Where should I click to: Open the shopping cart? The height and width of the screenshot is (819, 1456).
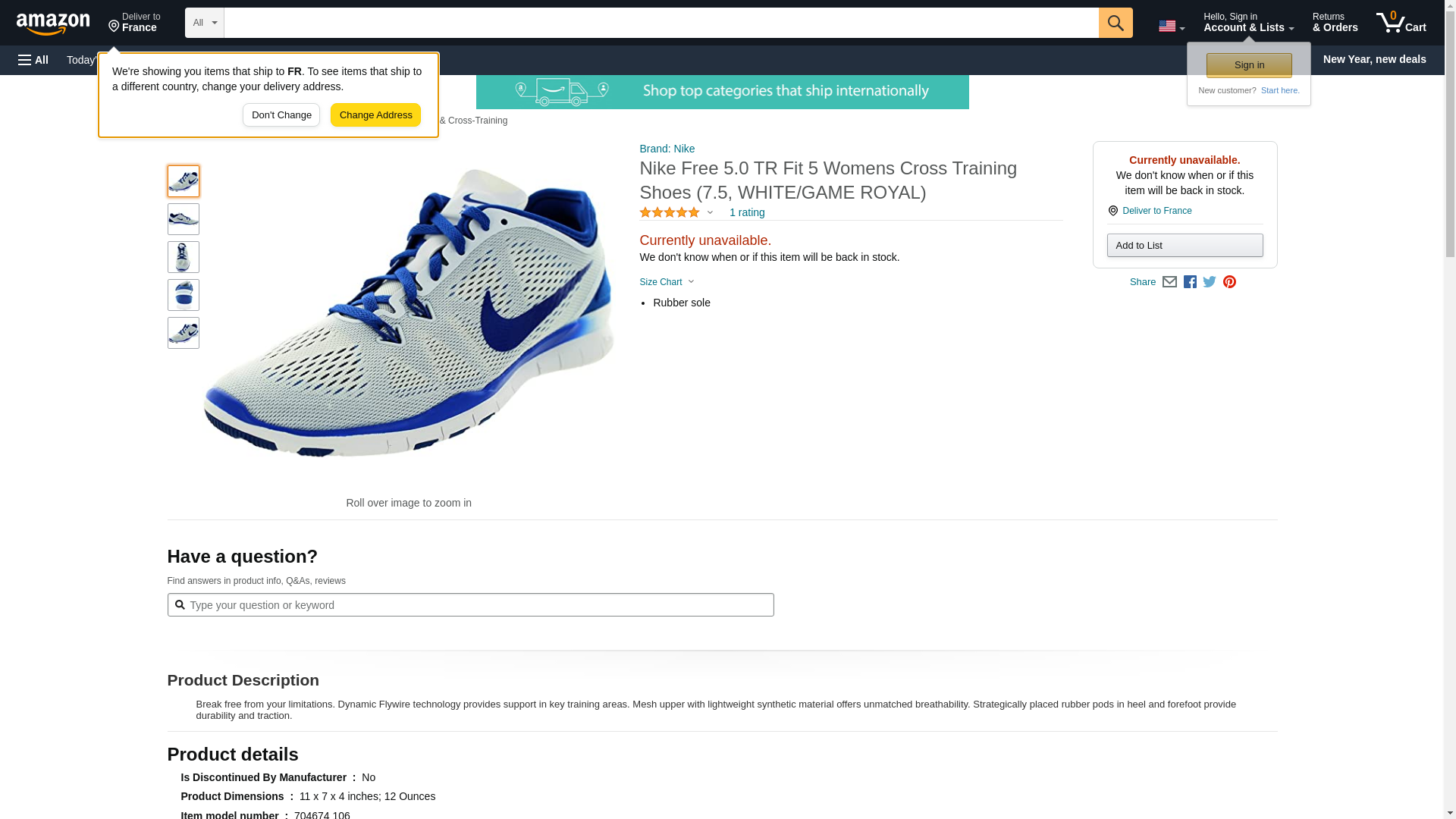(1401, 23)
